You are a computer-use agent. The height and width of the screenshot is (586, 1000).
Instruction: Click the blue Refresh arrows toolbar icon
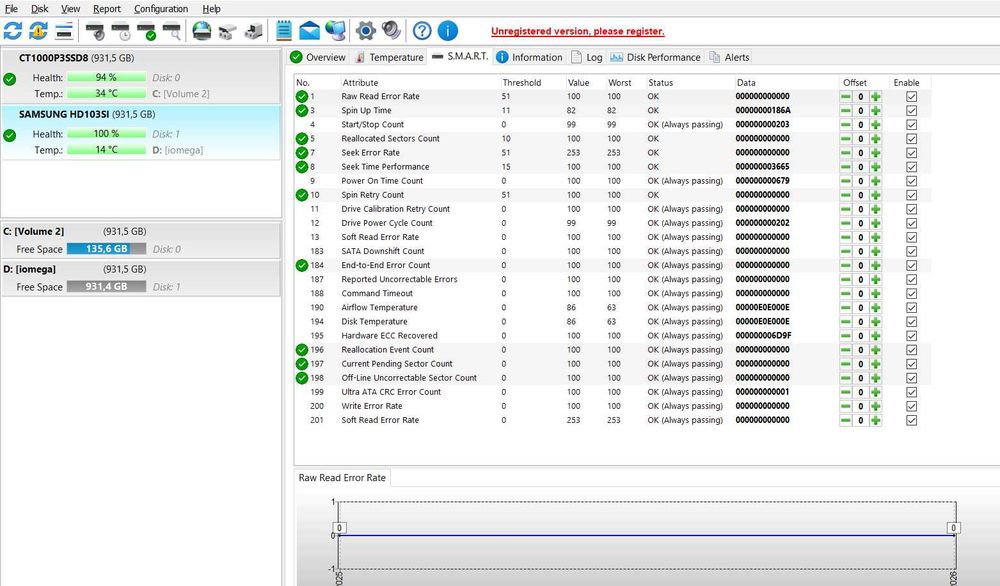(x=13, y=31)
